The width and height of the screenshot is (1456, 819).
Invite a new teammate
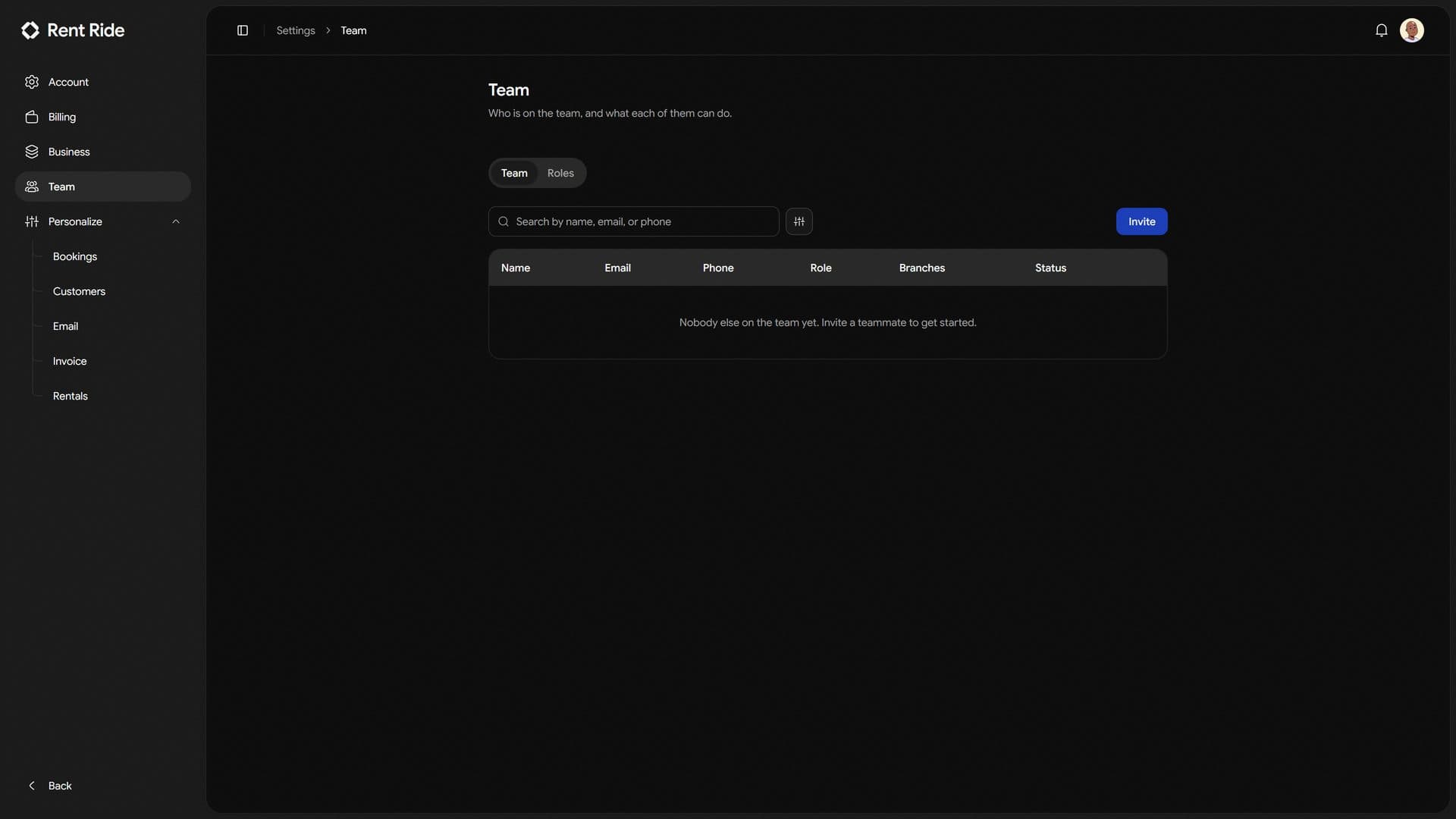click(1141, 221)
